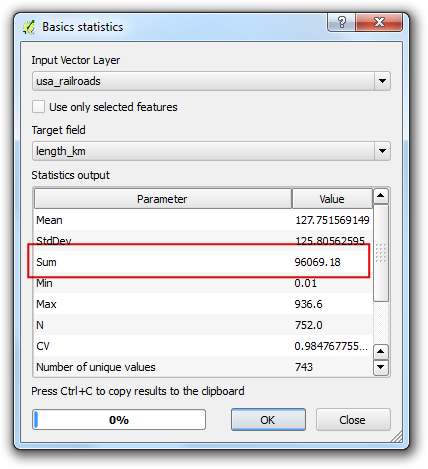The width and height of the screenshot is (428, 469).
Task: Click the Close button
Action: (353, 420)
